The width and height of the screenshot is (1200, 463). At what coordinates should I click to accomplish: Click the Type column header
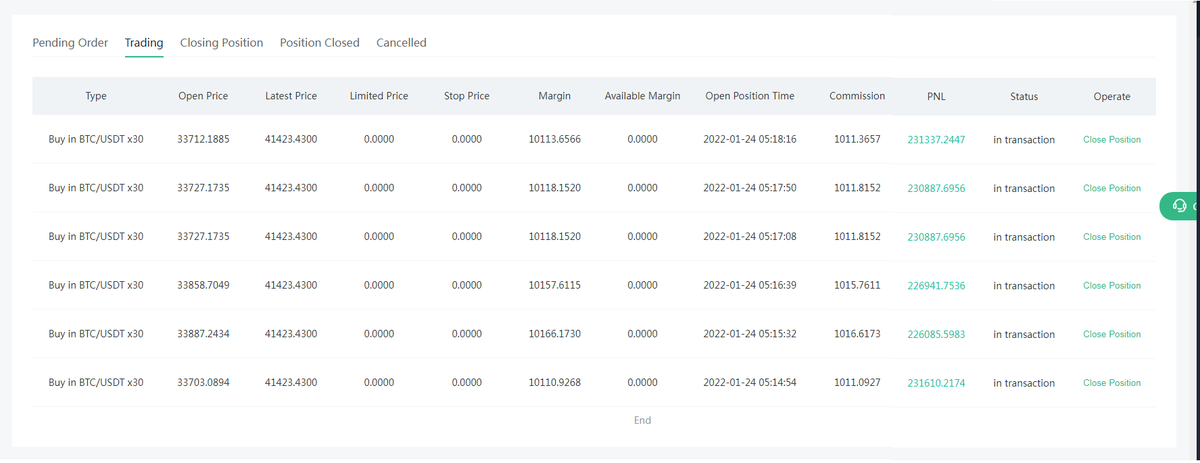[96, 97]
